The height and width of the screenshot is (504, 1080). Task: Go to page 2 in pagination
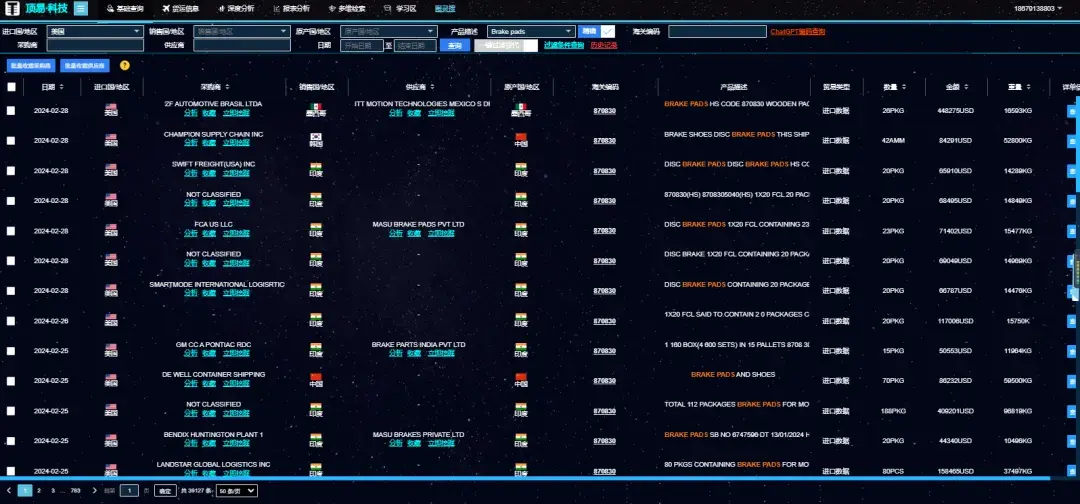39,491
